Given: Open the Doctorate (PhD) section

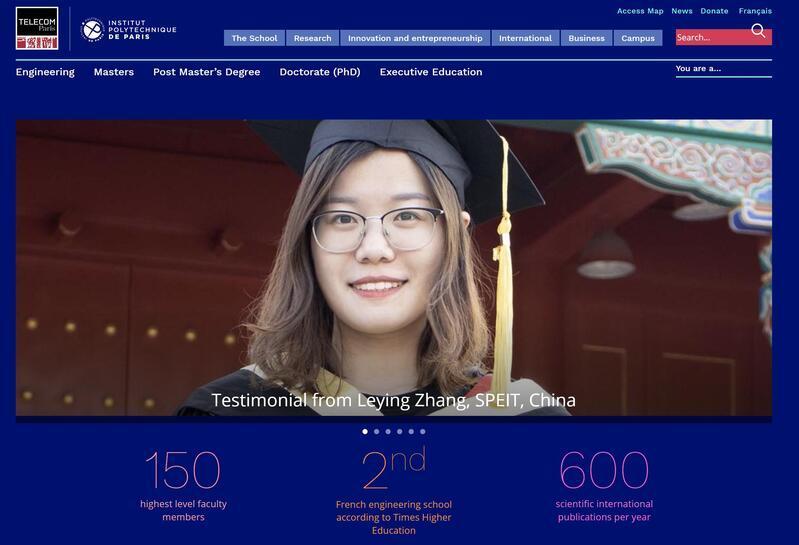Looking at the screenshot, I should point(320,72).
